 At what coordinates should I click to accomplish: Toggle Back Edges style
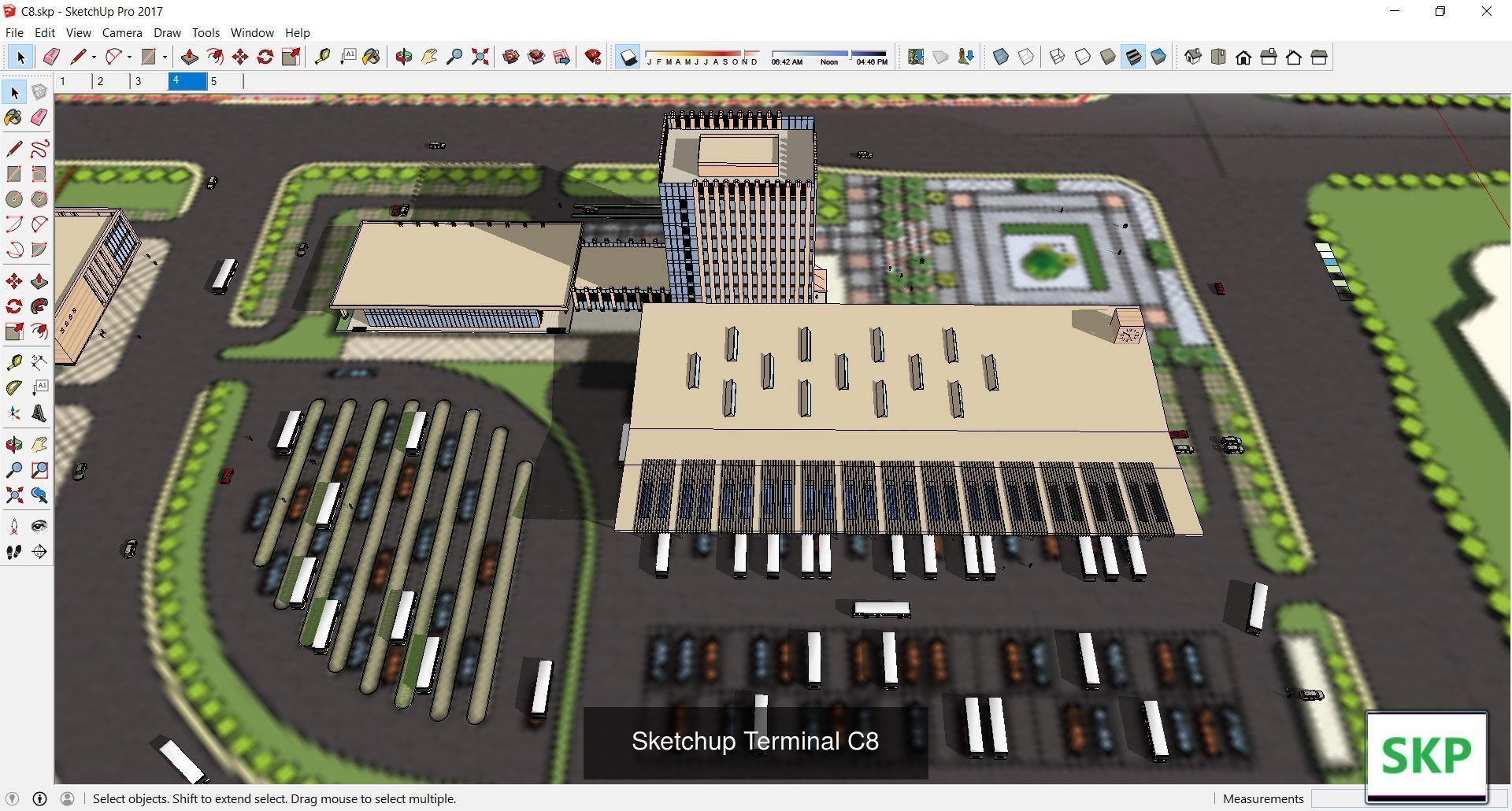point(1026,57)
